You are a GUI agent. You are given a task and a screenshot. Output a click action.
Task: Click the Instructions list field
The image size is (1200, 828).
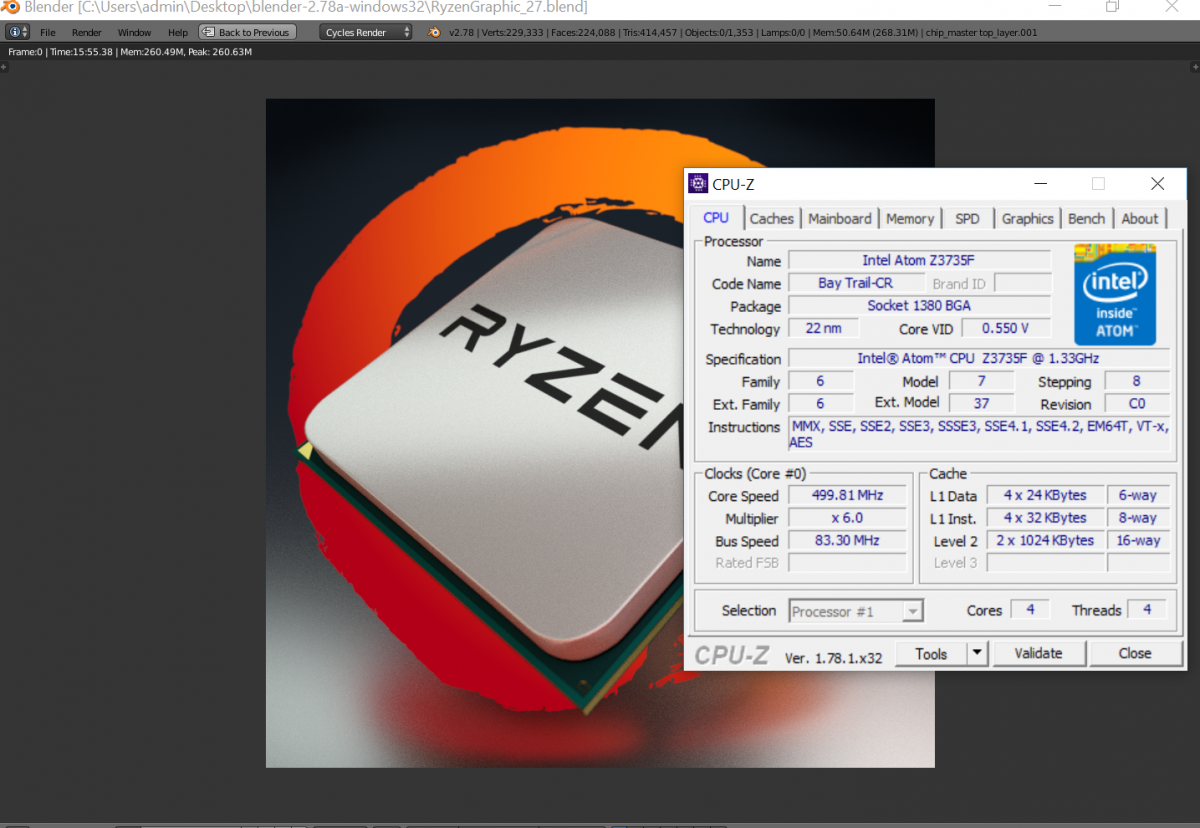979,434
